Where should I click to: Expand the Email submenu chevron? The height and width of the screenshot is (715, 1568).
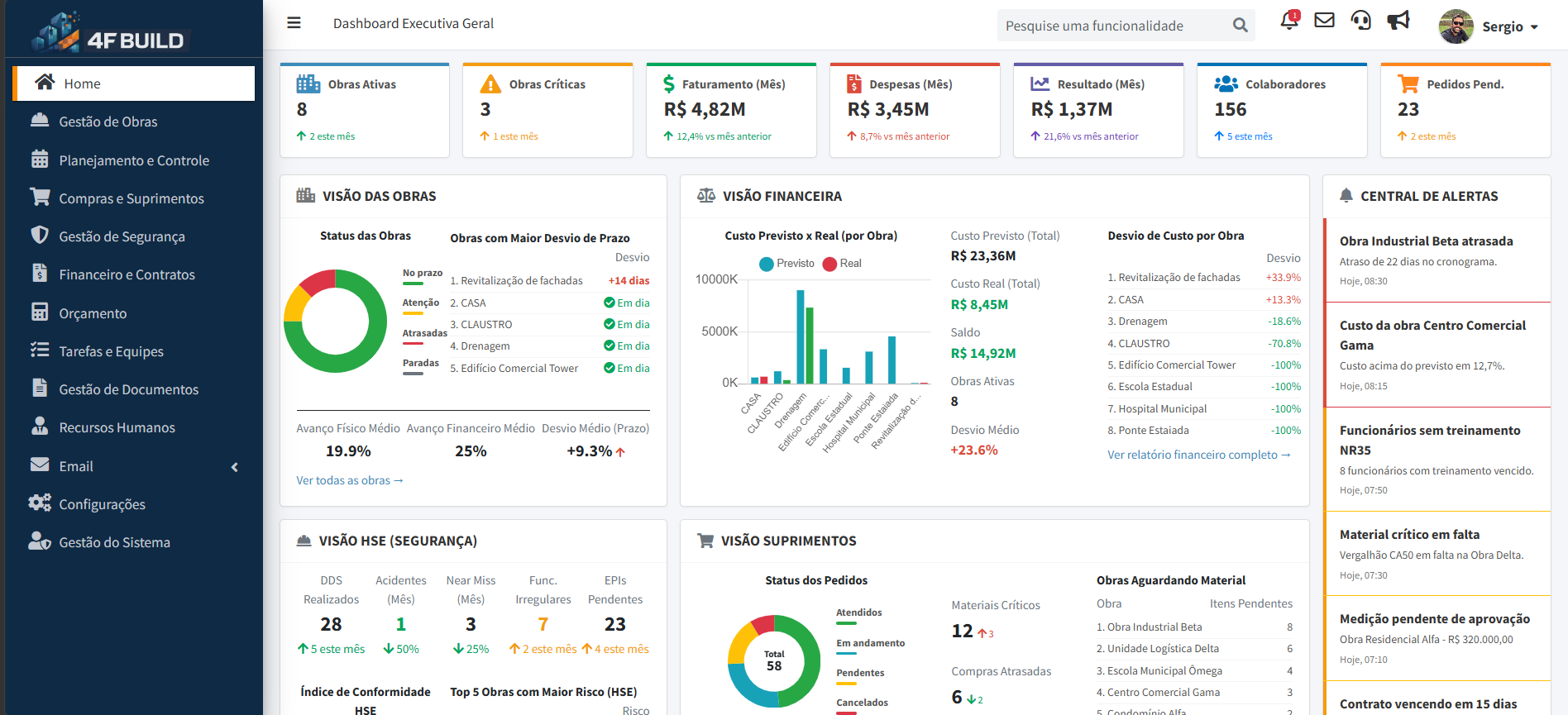(x=235, y=467)
